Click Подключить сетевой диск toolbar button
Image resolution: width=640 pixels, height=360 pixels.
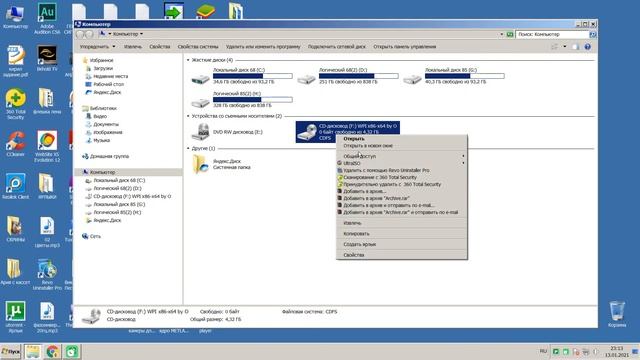tap(337, 47)
